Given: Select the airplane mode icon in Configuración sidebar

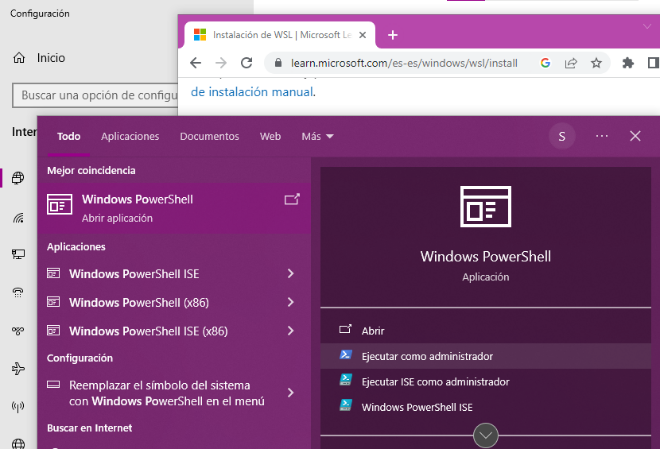Looking at the screenshot, I should [x=18, y=369].
